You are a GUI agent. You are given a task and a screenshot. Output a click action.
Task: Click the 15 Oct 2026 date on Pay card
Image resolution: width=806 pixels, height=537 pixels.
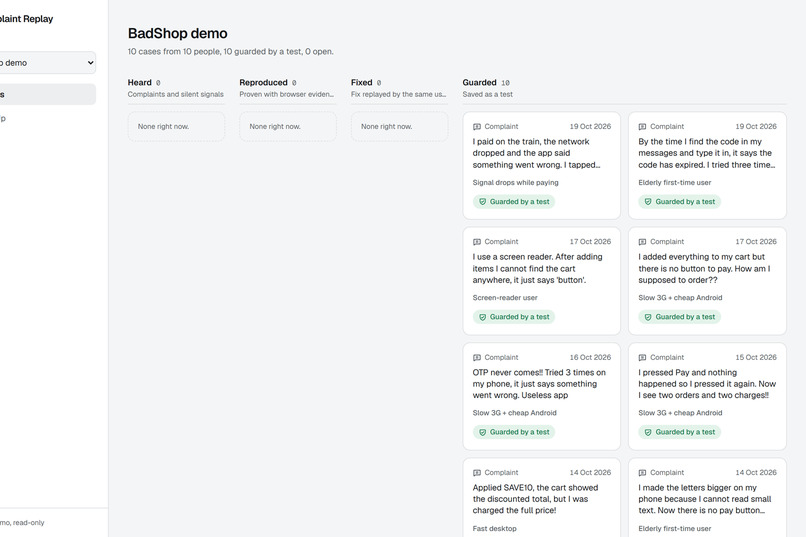coord(756,357)
